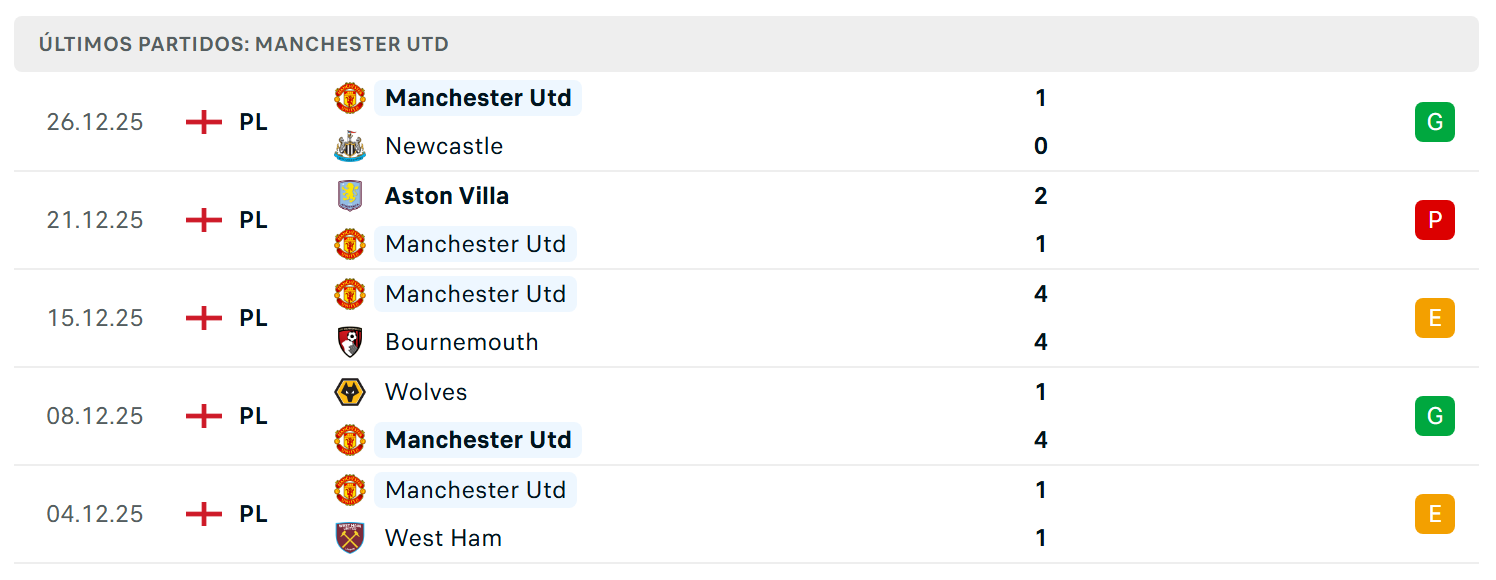
Task: Open the Wolves team link
Action: click(x=426, y=392)
